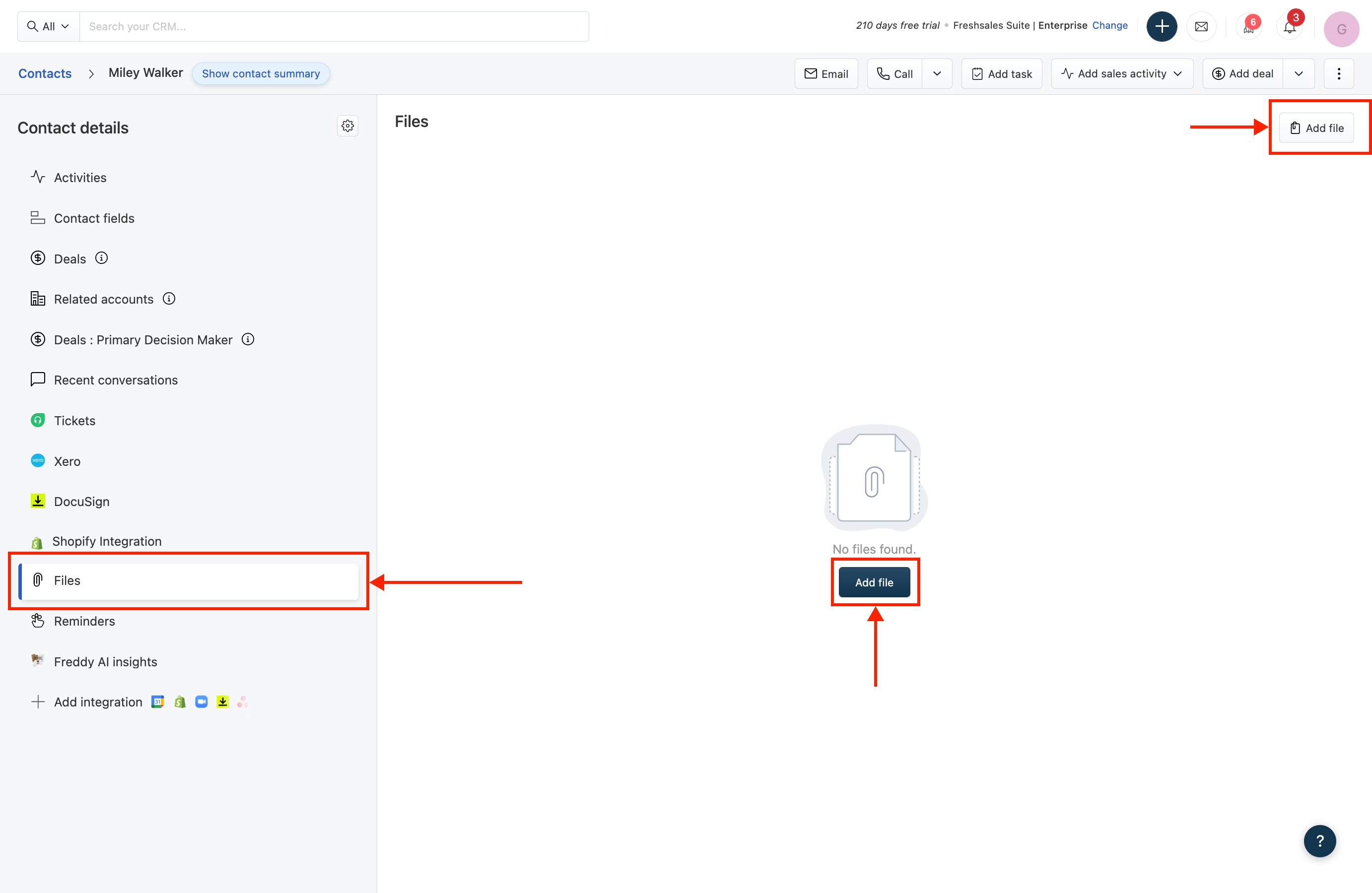
Task: Click the Zoom integration icon
Action: (x=201, y=702)
